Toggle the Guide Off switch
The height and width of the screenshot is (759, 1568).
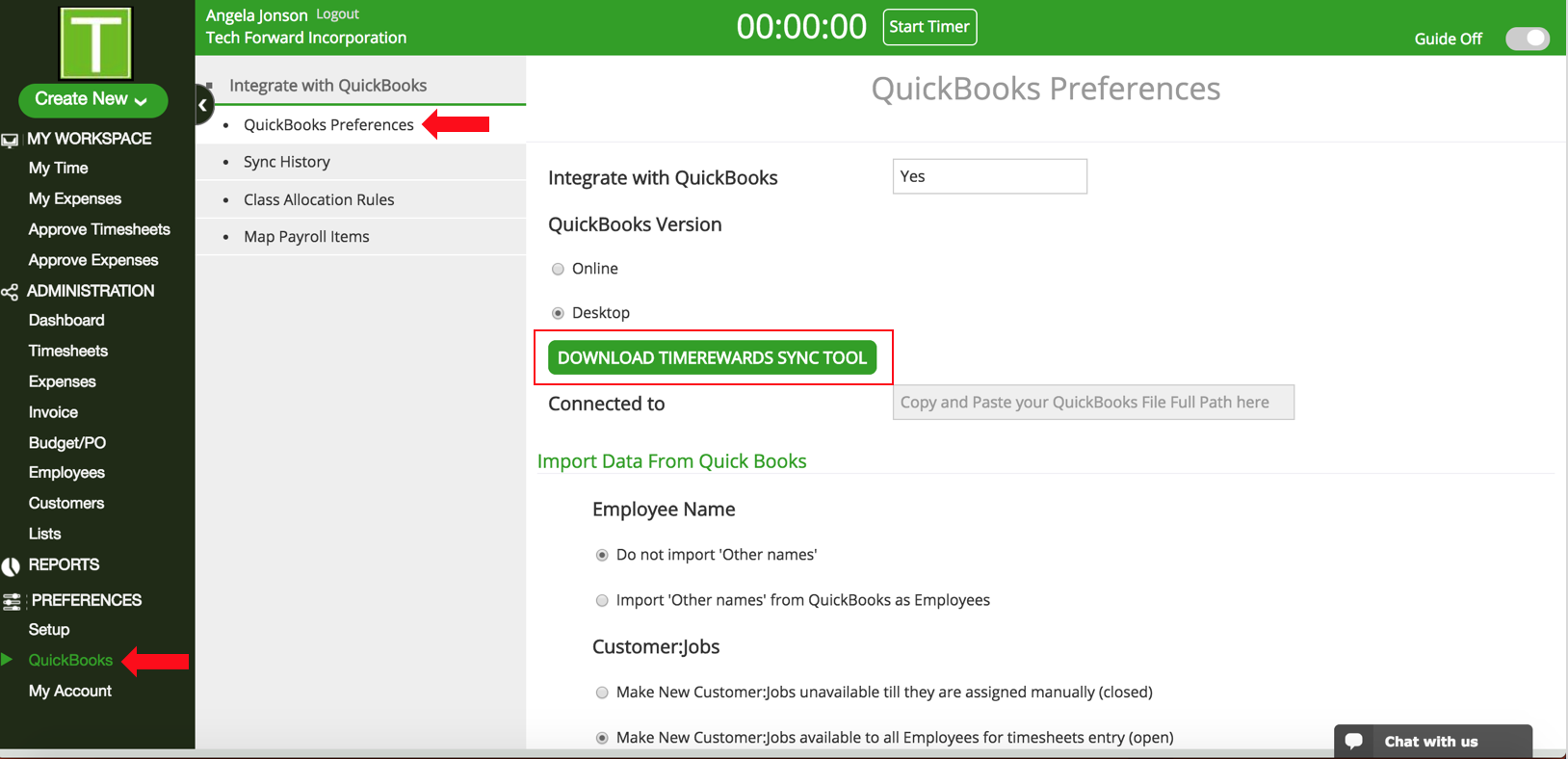click(1527, 39)
